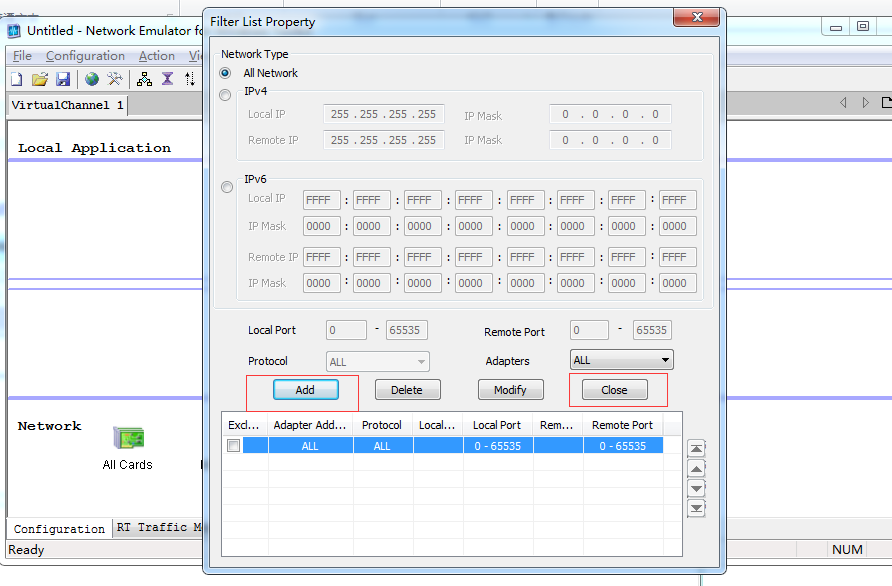Move filter entry to top of list

pyautogui.click(x=696, y=449)
